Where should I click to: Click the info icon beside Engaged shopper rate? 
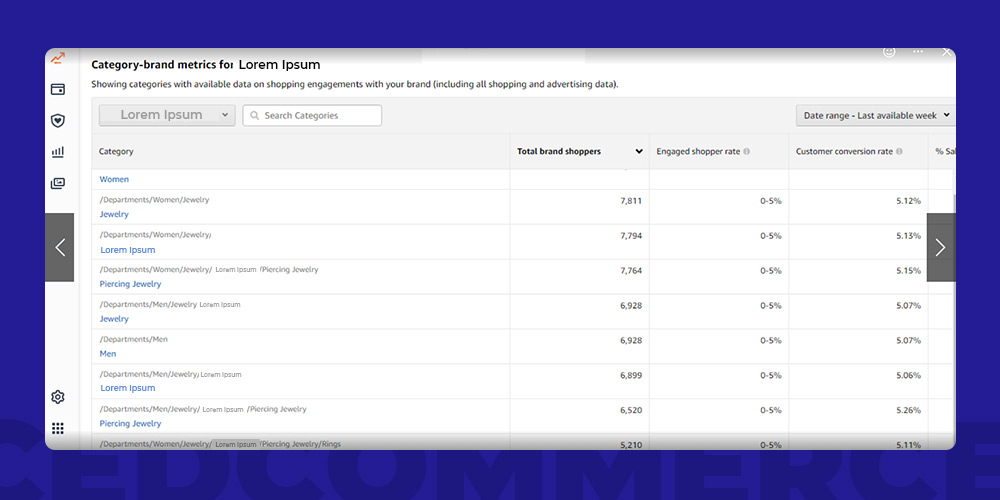point(747,152)
